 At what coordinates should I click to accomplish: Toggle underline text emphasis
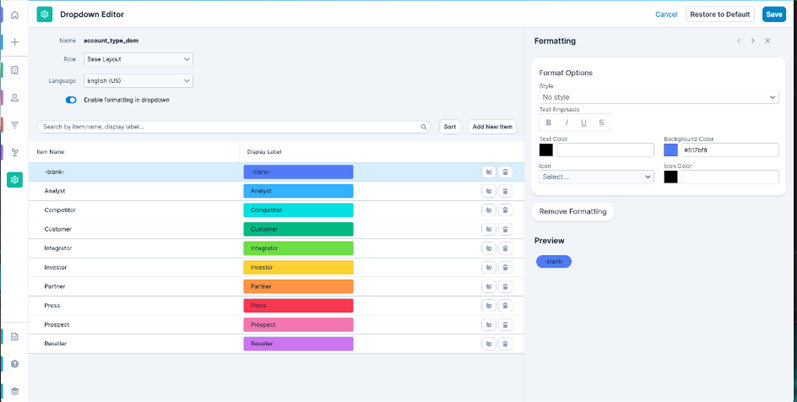pyautogui.click(x=584, y=123)
